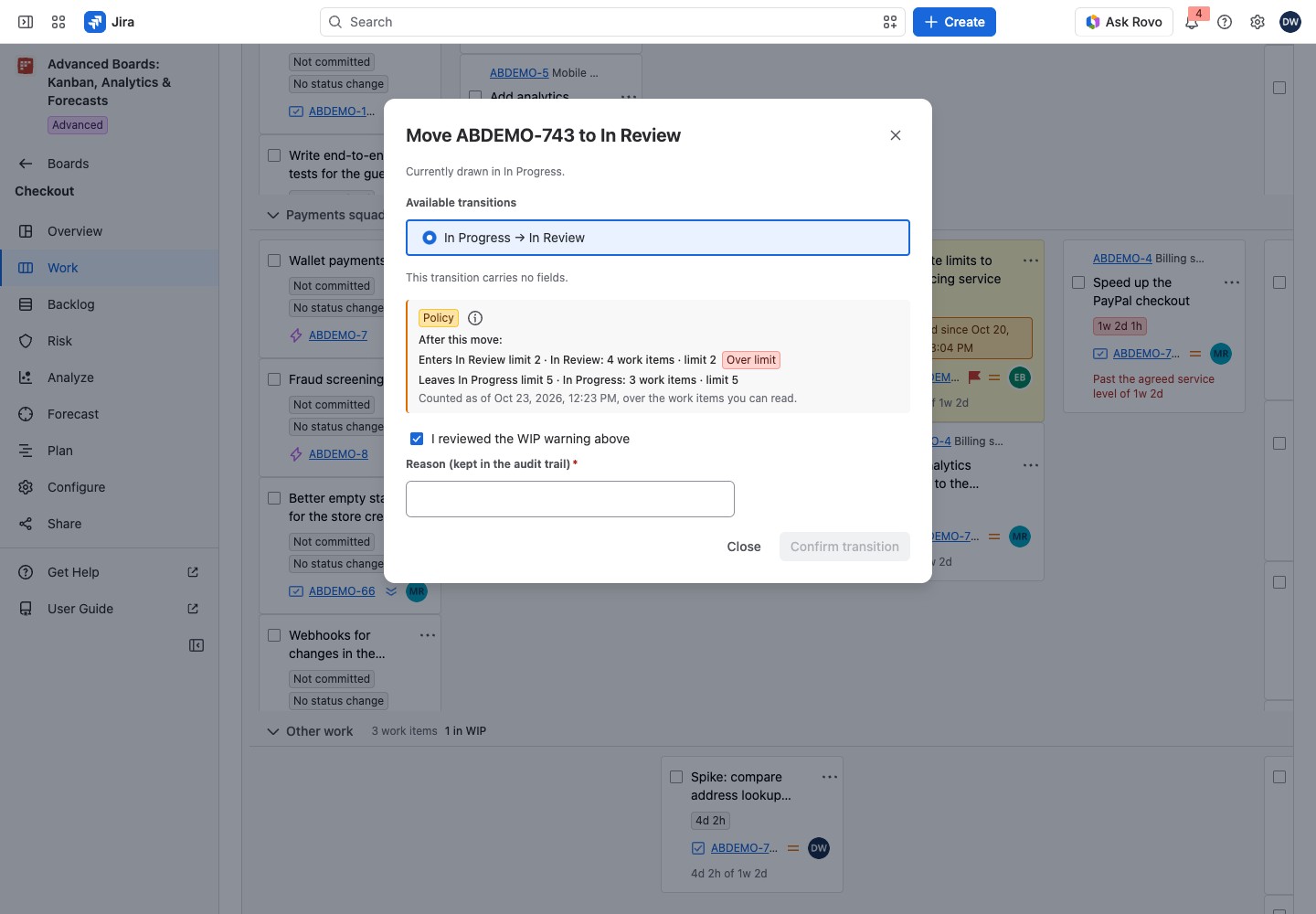1316x914 pixels.
Task: Open Configure in sidebar
Action: 110,487
